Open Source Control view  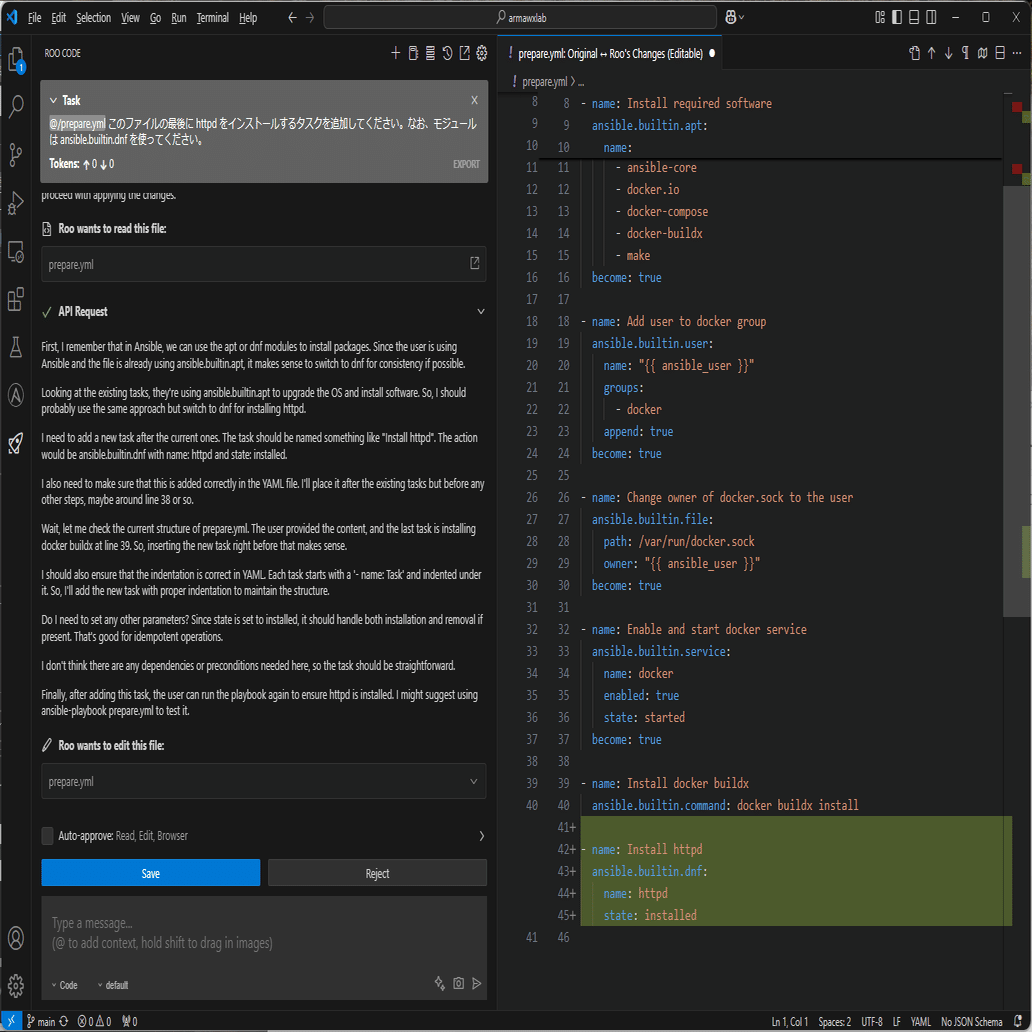click(16, 155)
